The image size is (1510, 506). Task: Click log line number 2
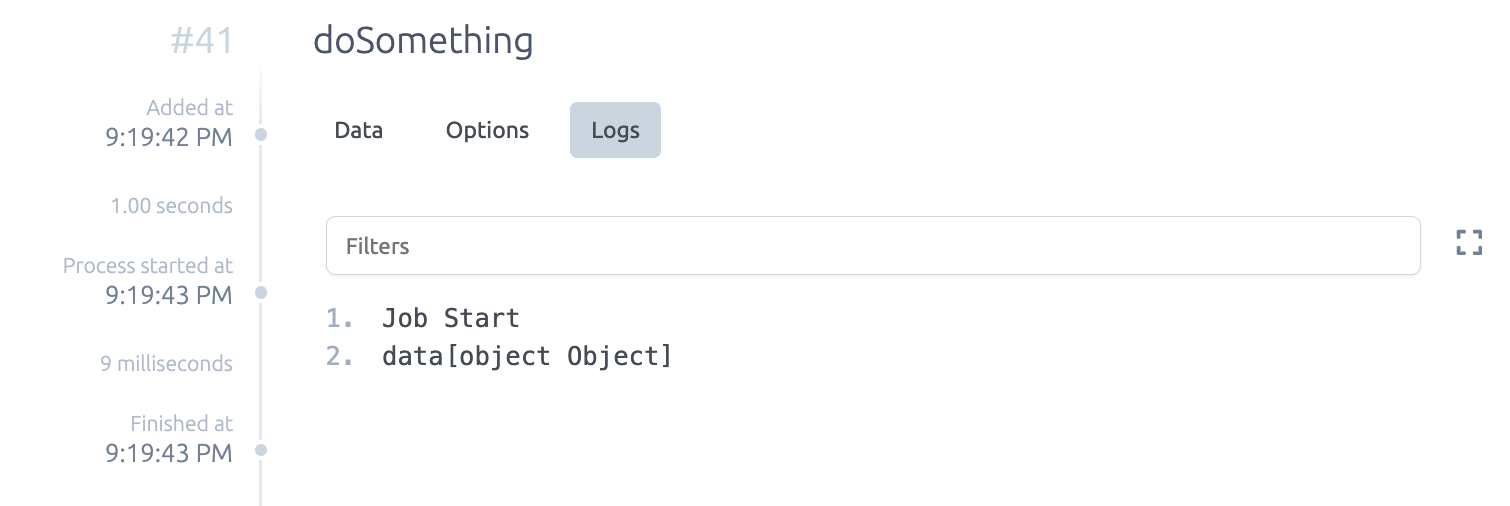[x=340, y=356]
